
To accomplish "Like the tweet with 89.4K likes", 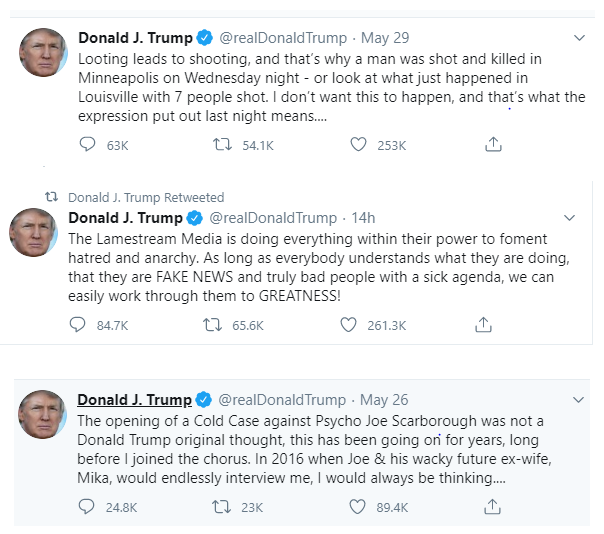I will click(x=359, y=507).
